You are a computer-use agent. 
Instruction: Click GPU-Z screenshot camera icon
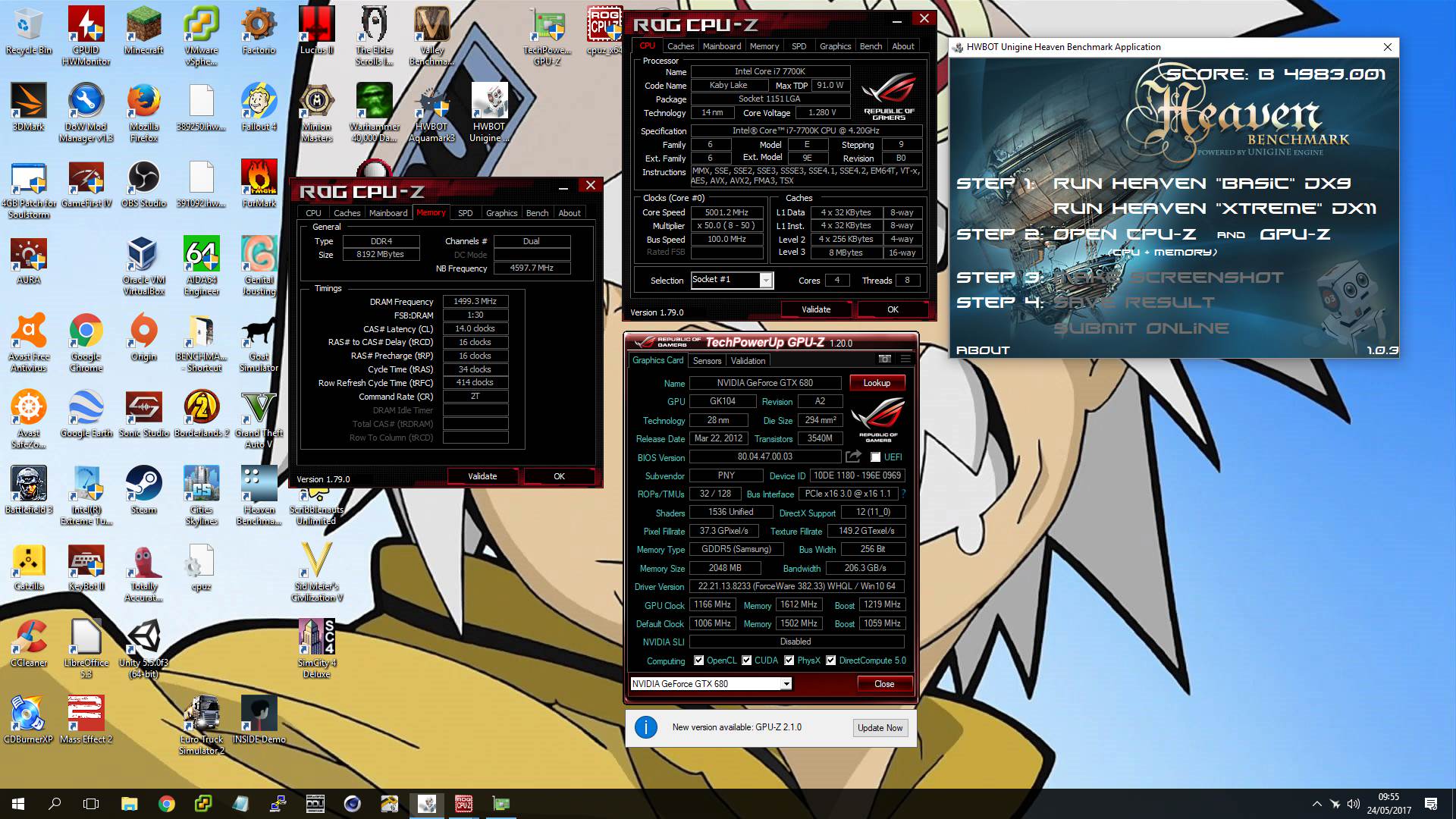(x=884, y=359)
